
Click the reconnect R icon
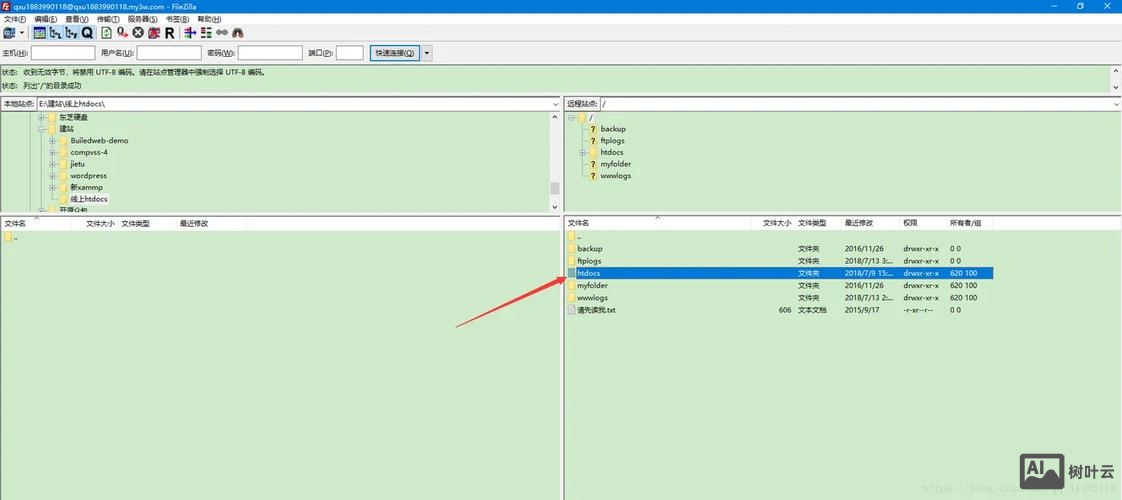(169, 33)
